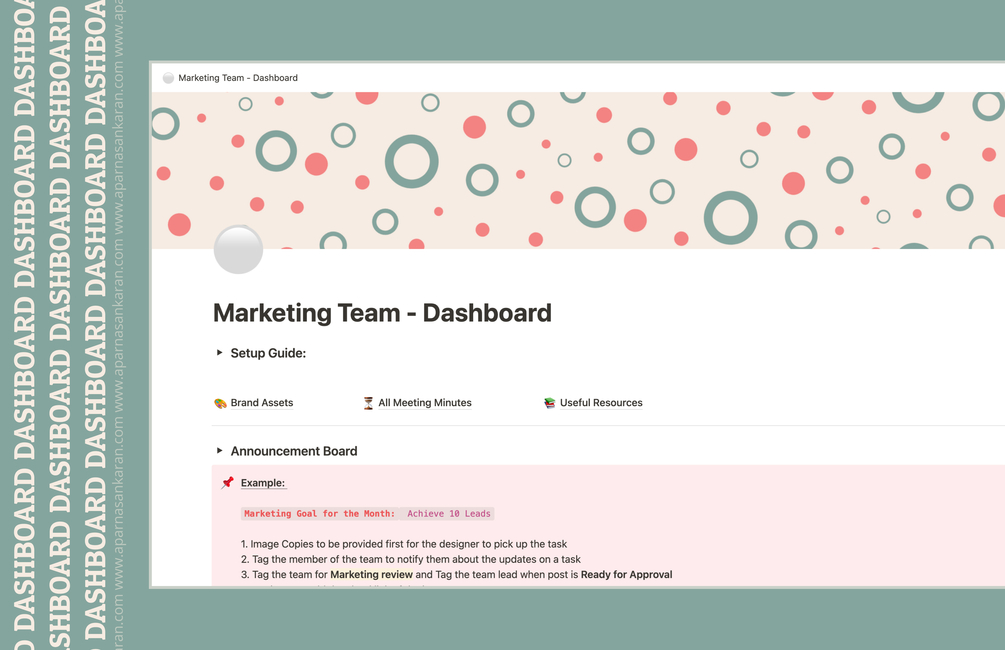Click list item about notifying team members

pyautogui.click(x=411, y=559)
